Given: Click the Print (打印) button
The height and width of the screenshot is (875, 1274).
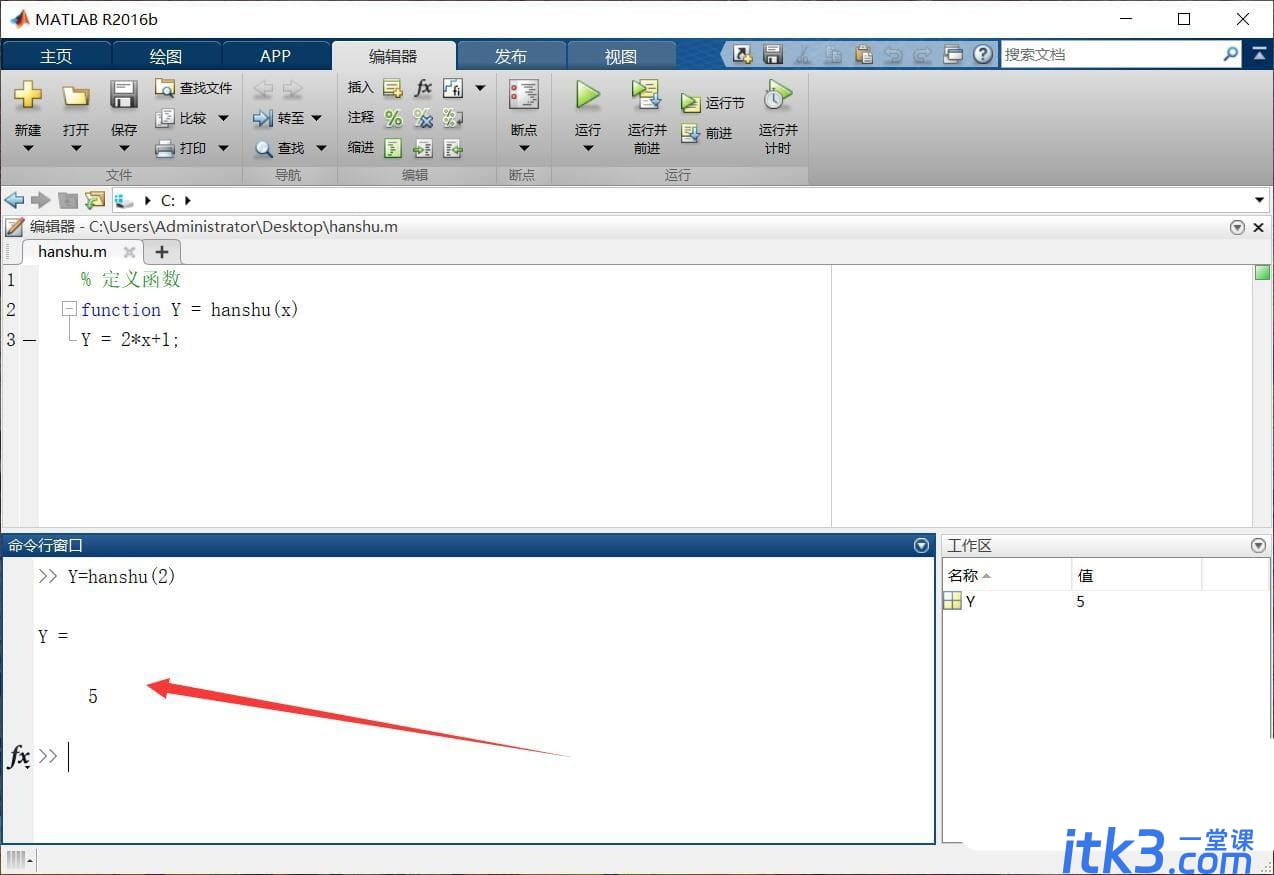Looking at the screenshot, I should (181, 148).
